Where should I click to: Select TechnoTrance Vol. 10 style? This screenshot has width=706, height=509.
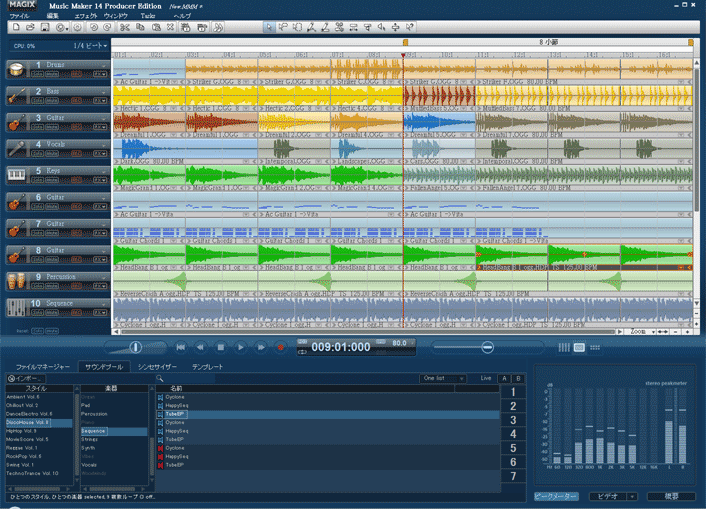tap(32, 473)
